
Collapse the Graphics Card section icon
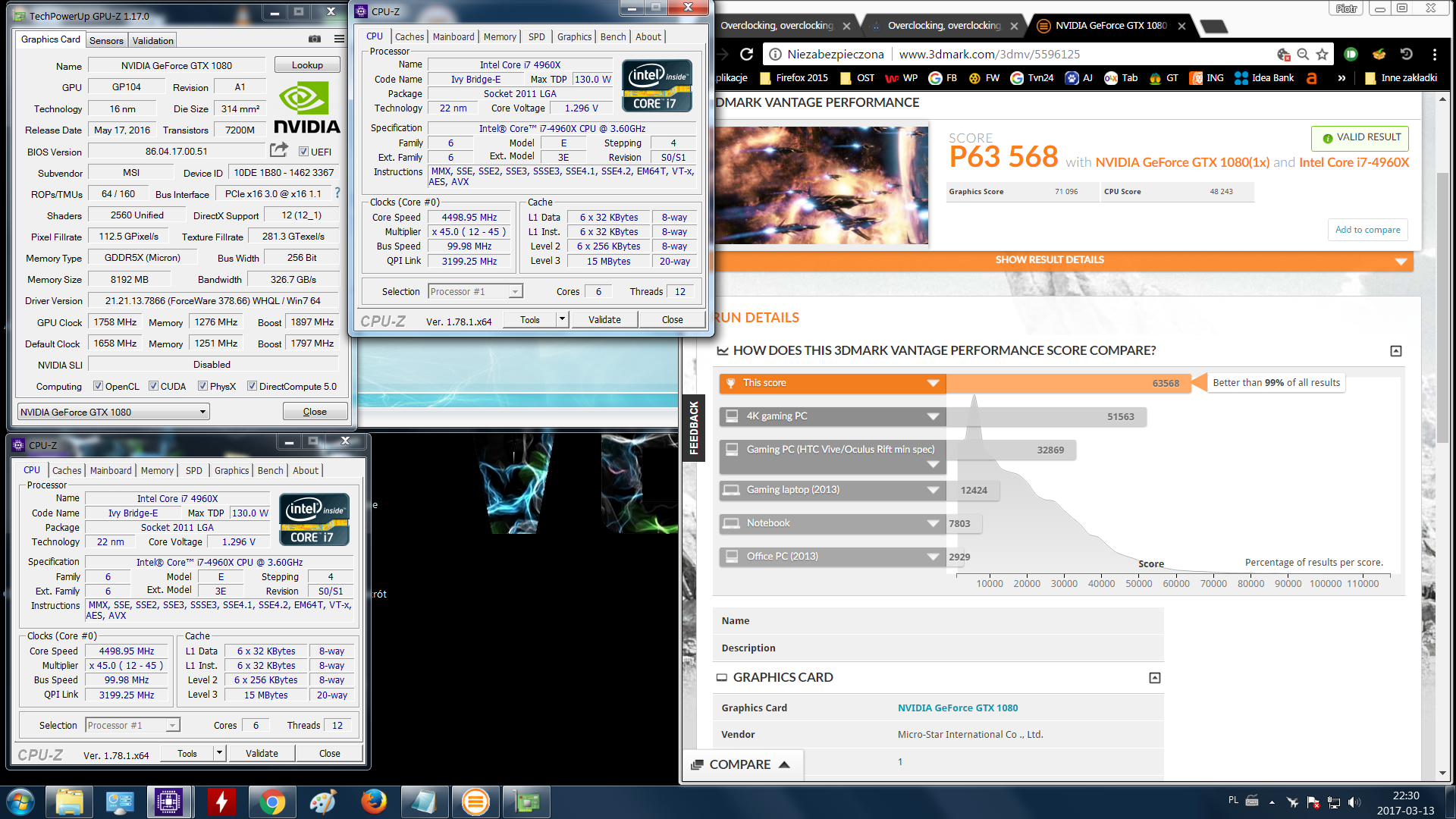(x=1155, y=678)
